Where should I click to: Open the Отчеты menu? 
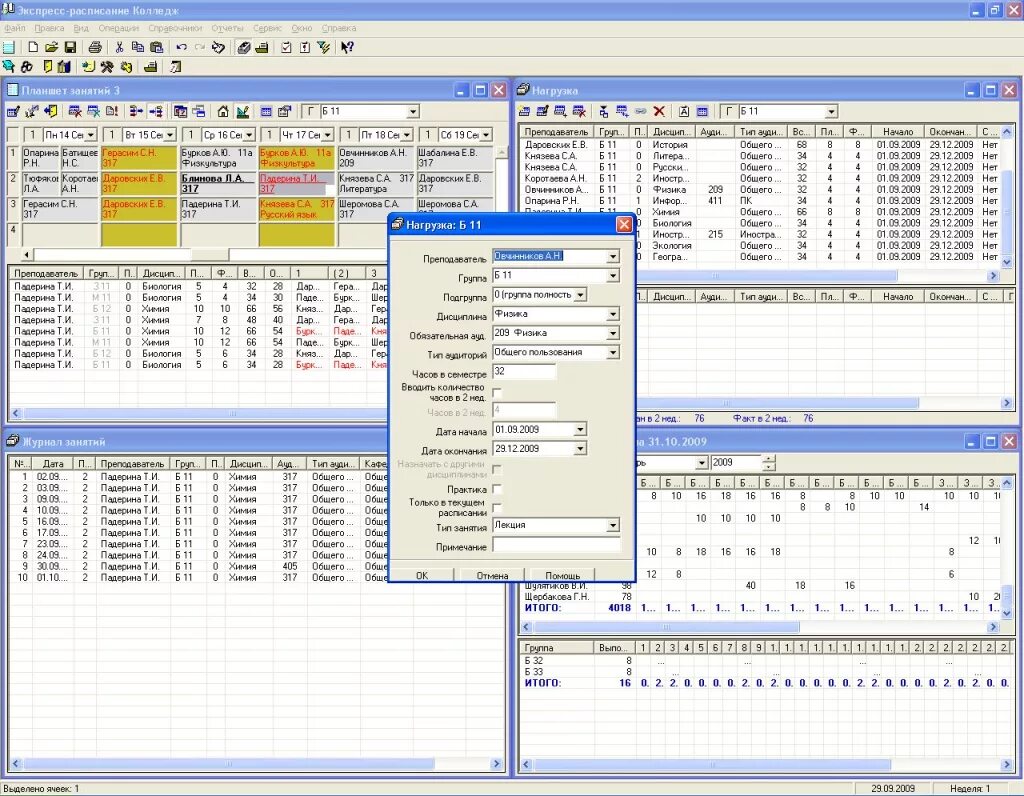227,28
